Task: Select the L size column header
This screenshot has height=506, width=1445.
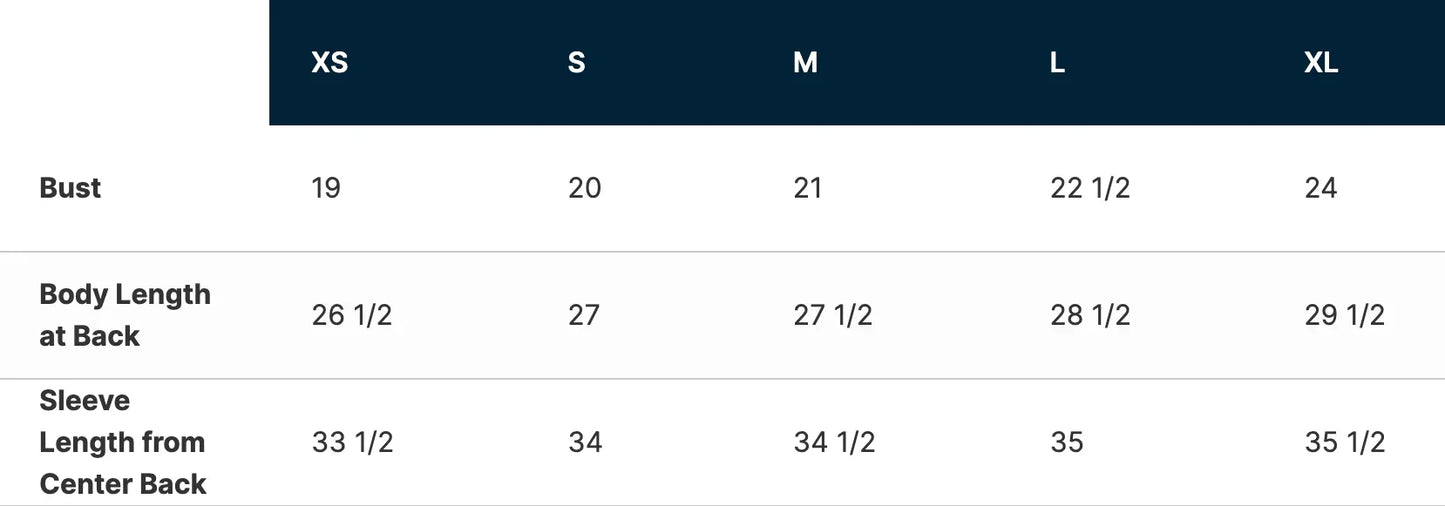Action: point(1057,63)
